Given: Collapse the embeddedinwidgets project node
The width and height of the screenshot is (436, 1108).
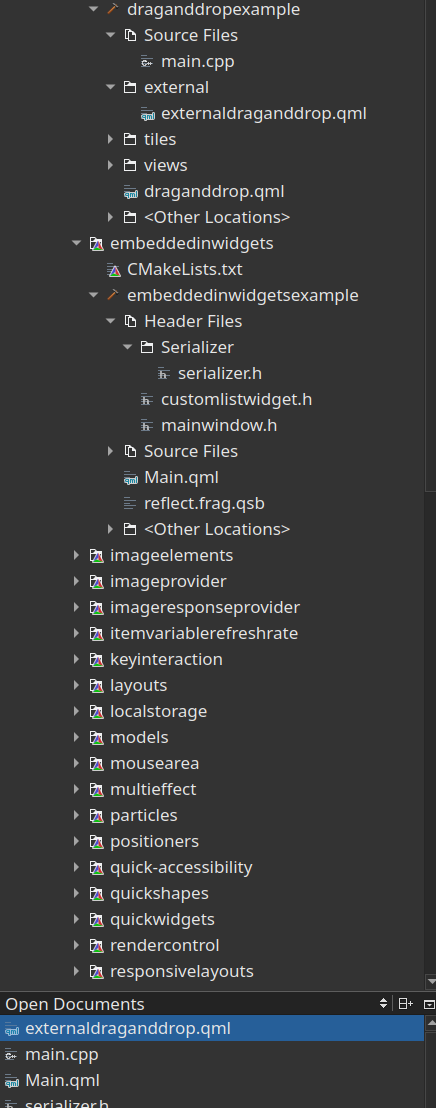Looking at the screenshot, I should 76,243.
